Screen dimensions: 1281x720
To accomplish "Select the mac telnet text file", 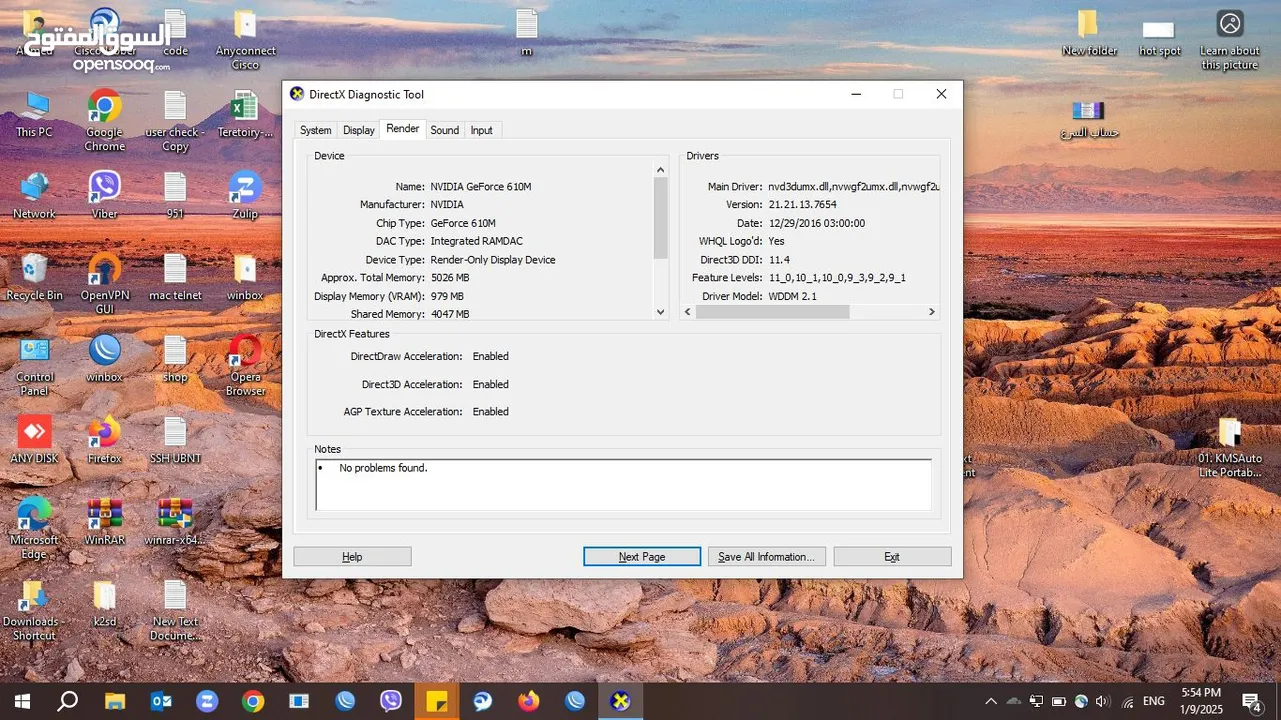I will tap(175, 277).
